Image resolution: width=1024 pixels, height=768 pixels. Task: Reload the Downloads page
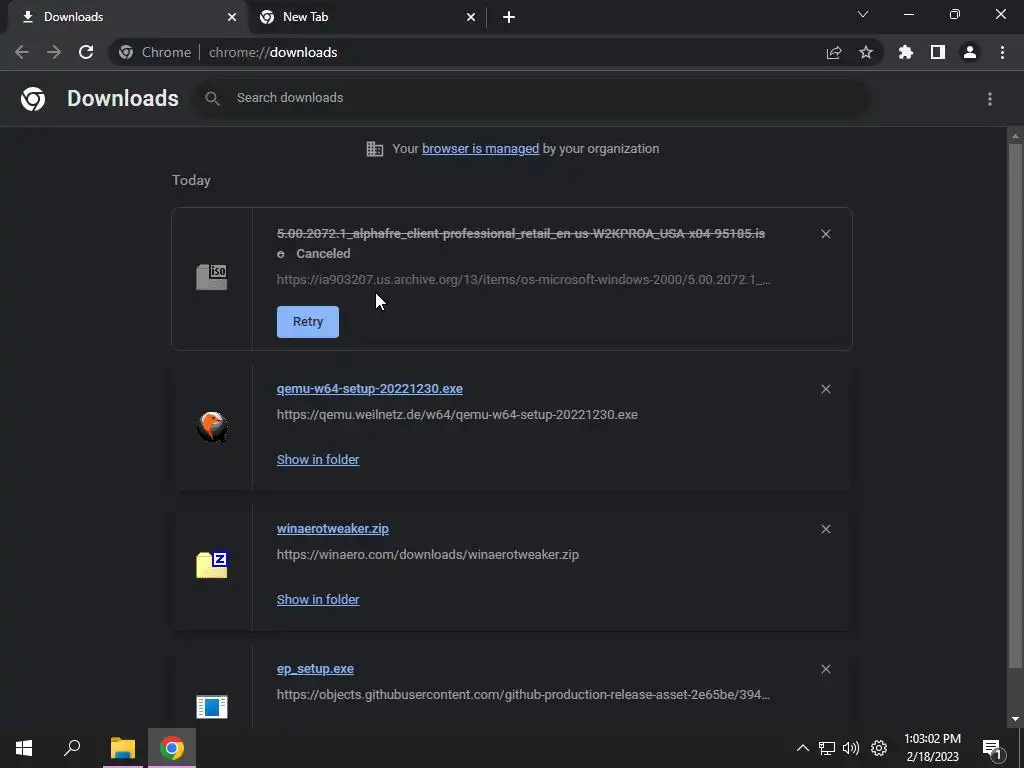86,52
